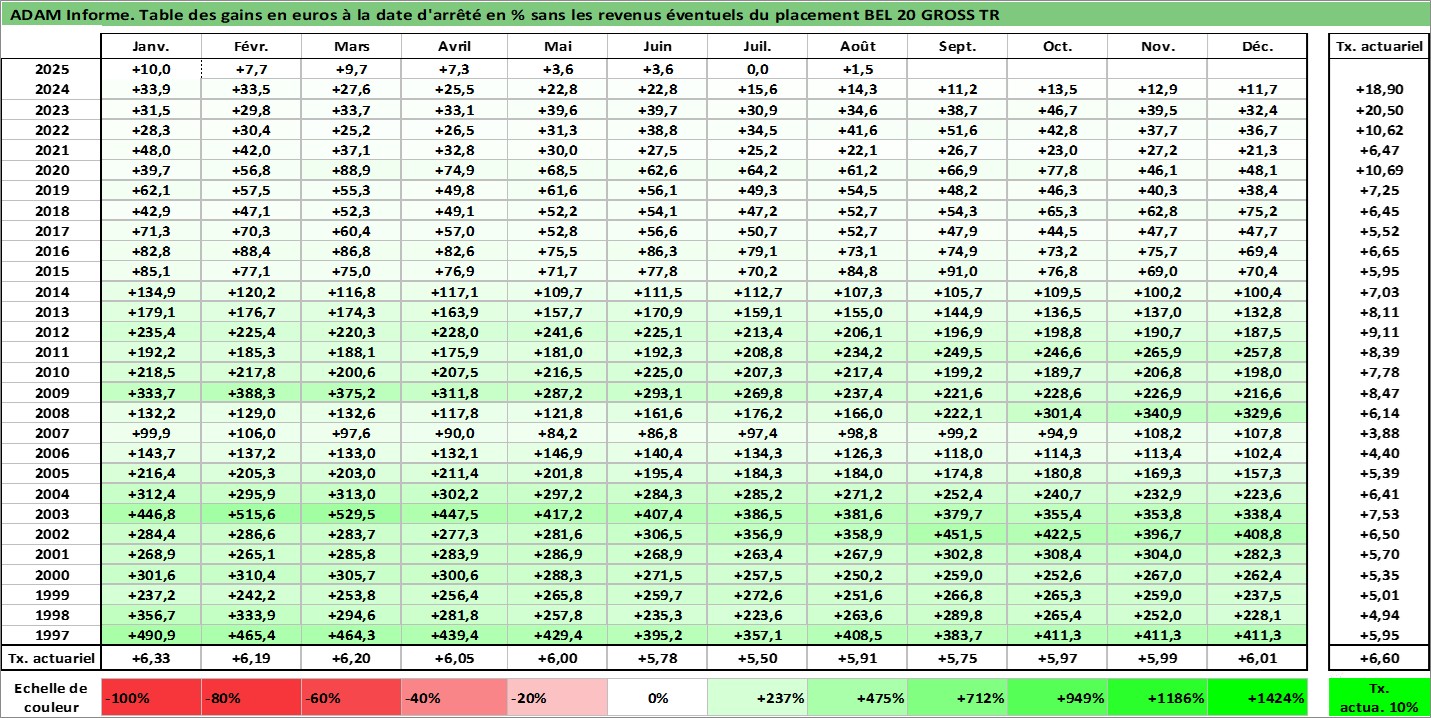
Task: Click the -100% red color scale swatch
Action: 151,698
